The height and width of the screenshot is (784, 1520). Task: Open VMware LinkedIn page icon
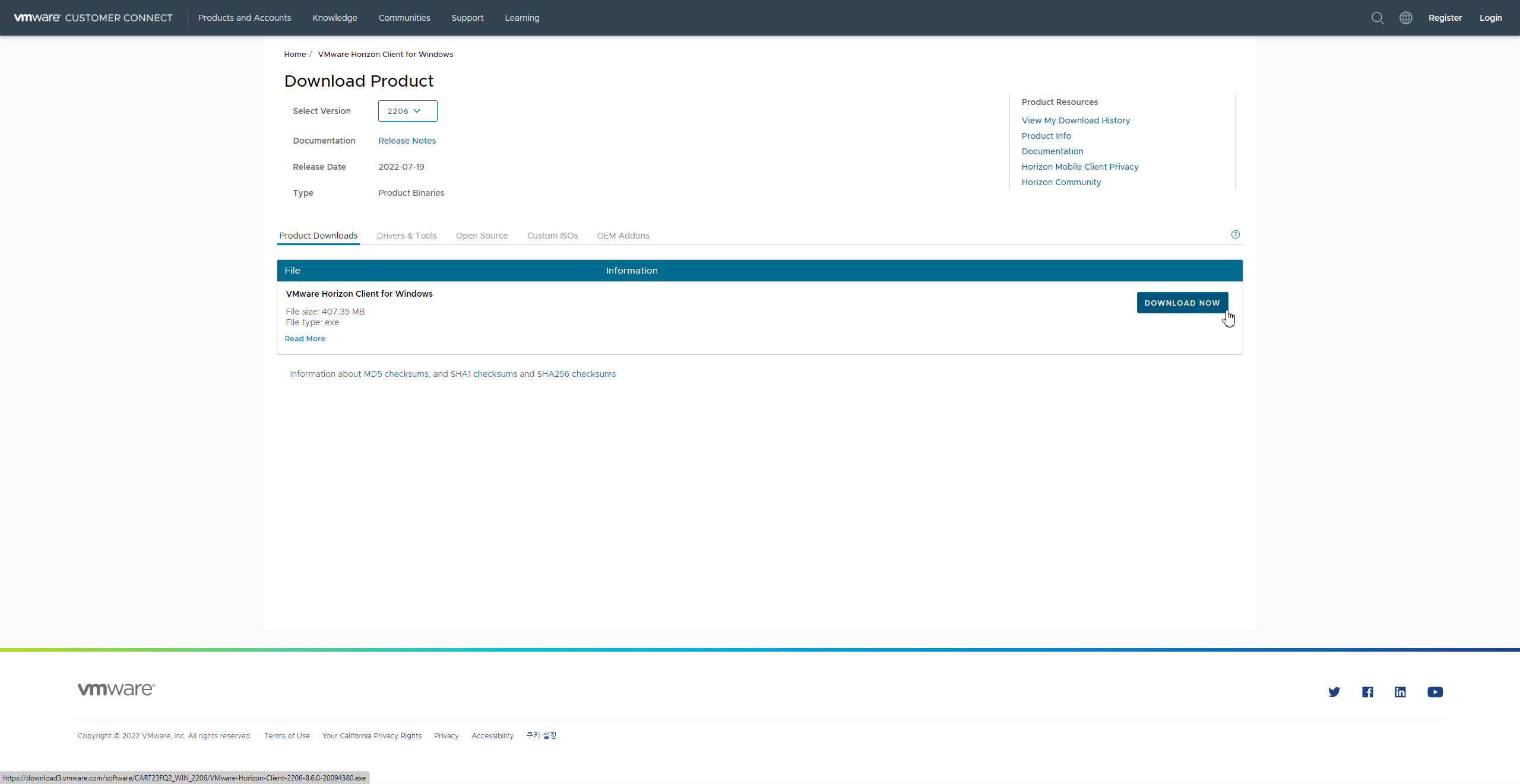coord(1400,692)
